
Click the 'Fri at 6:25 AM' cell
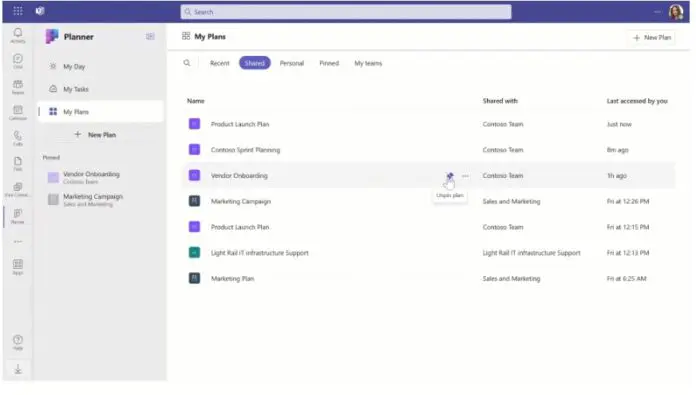click(626, 279)
